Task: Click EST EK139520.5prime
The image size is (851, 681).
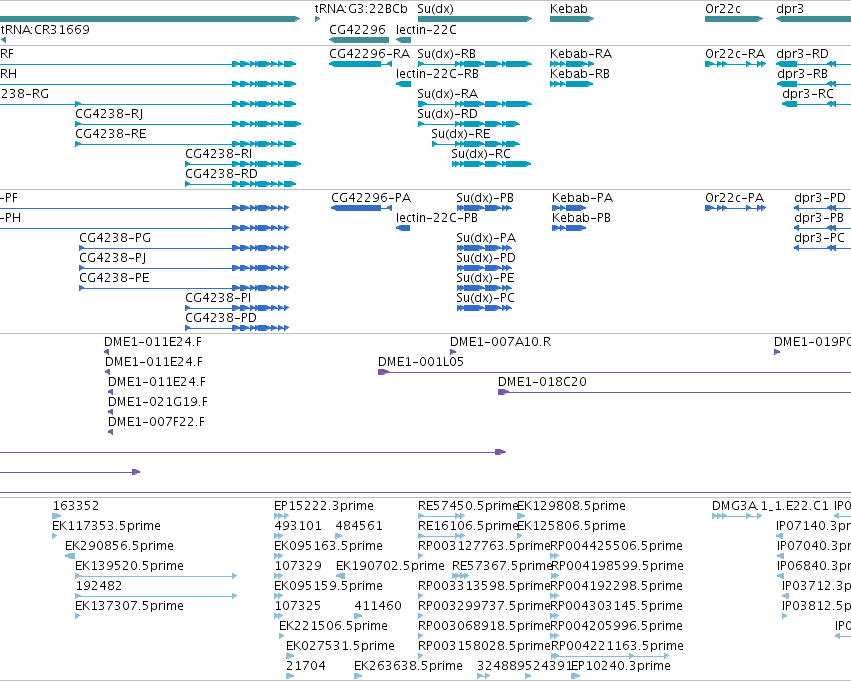Action: 129,566
